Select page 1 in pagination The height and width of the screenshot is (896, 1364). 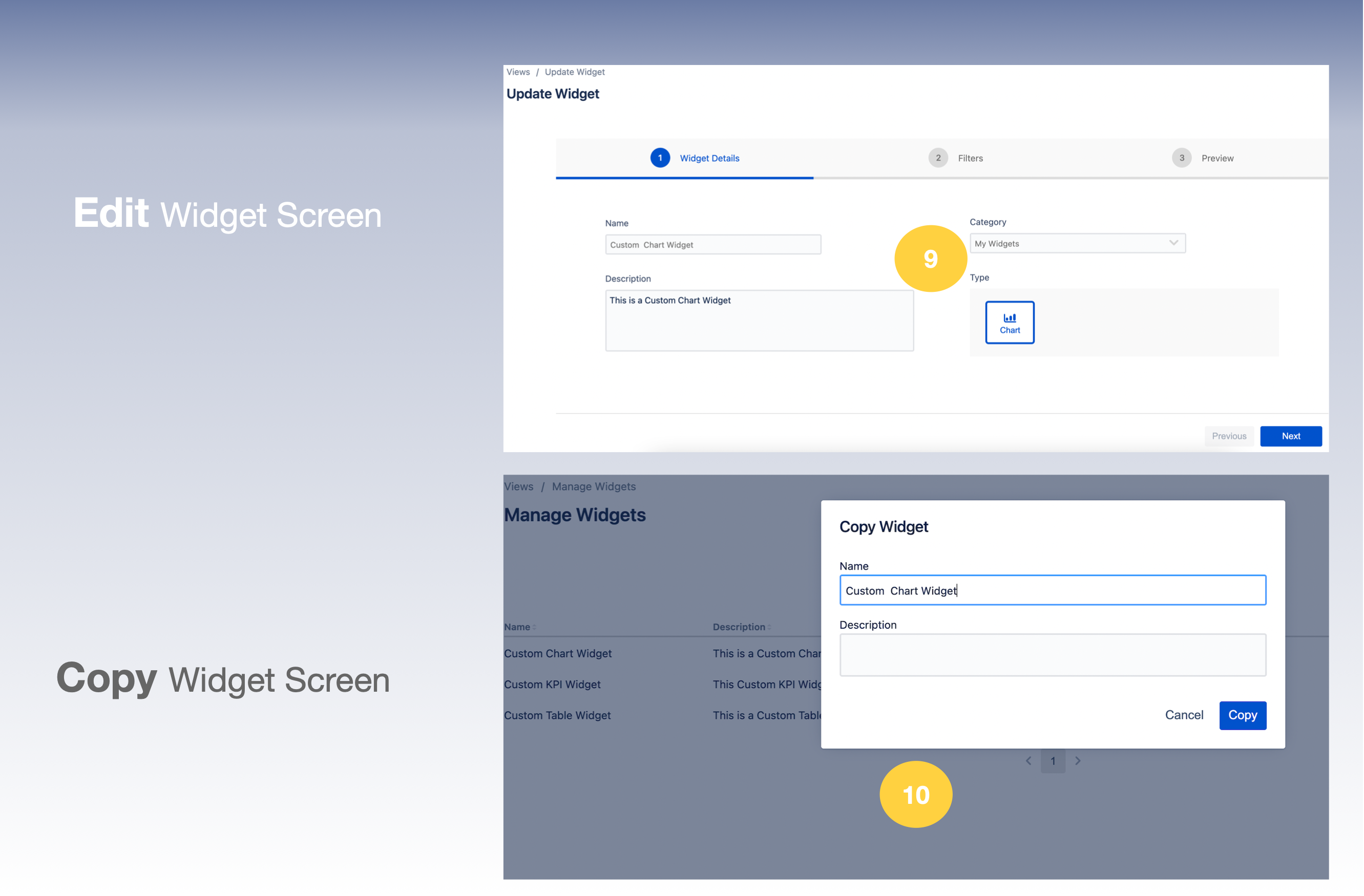(x=1053, y=761)
